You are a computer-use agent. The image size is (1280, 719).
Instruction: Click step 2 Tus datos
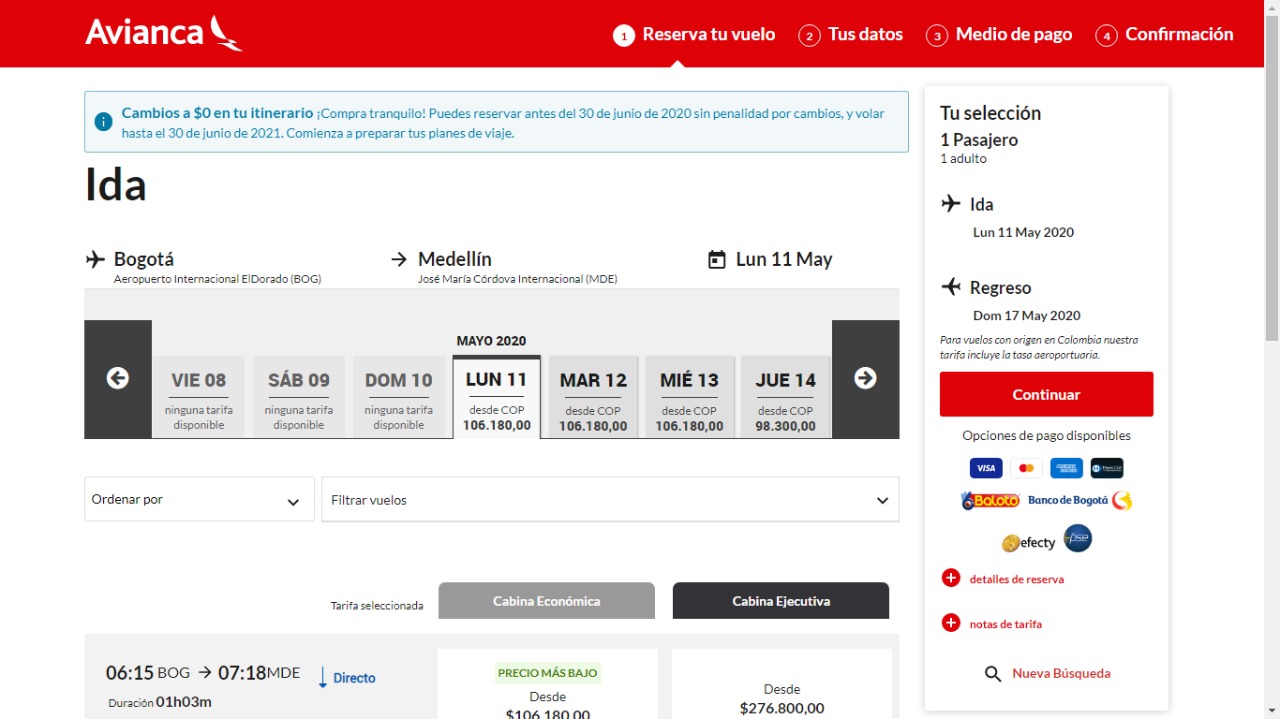(851, 35)
